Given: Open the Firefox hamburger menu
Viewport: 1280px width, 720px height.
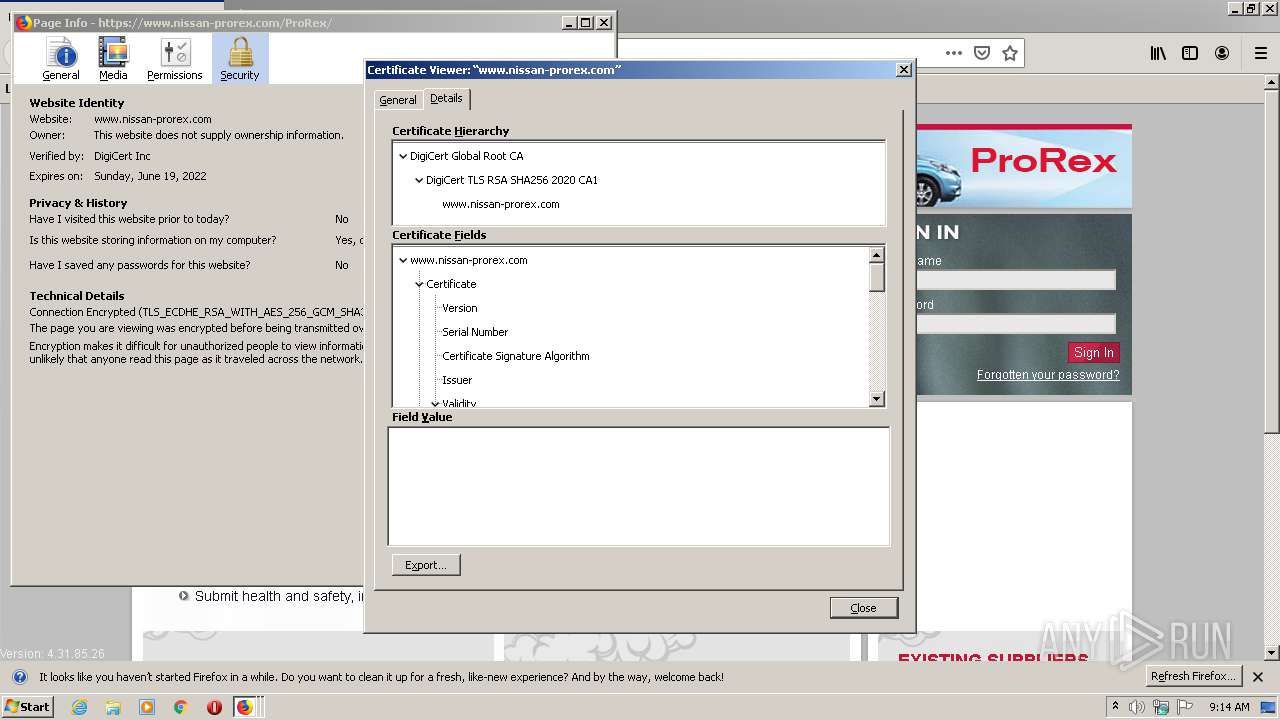Looking at the screenshot, I should click(1261, 53).
